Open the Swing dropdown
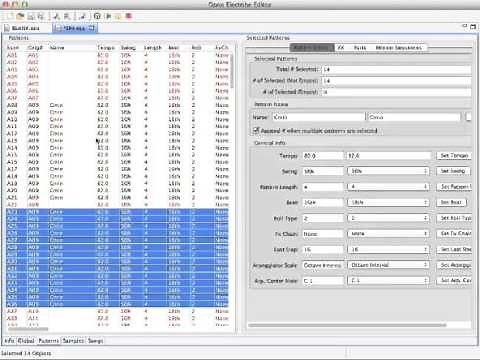The width and height of the screenshot is (480, 360). coord(388,171)
